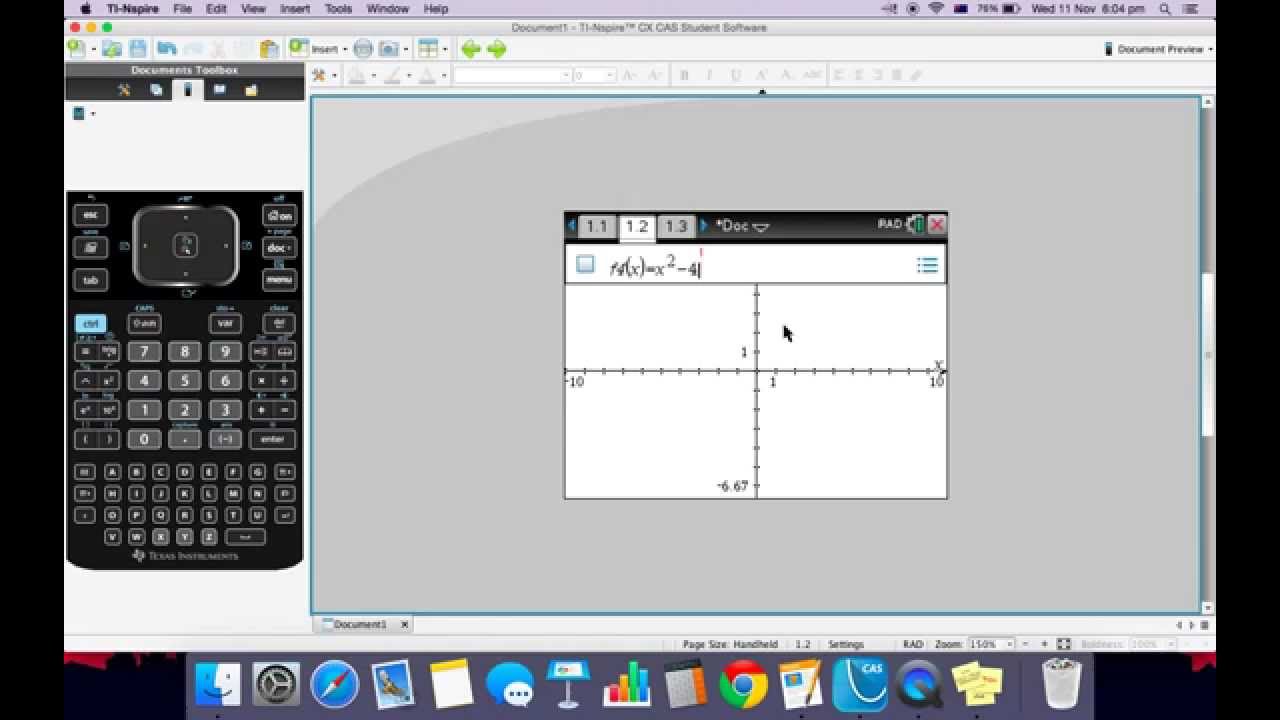Click the home on key on keypad
This screenshot has width=1280, height=720.
(279, 215)
